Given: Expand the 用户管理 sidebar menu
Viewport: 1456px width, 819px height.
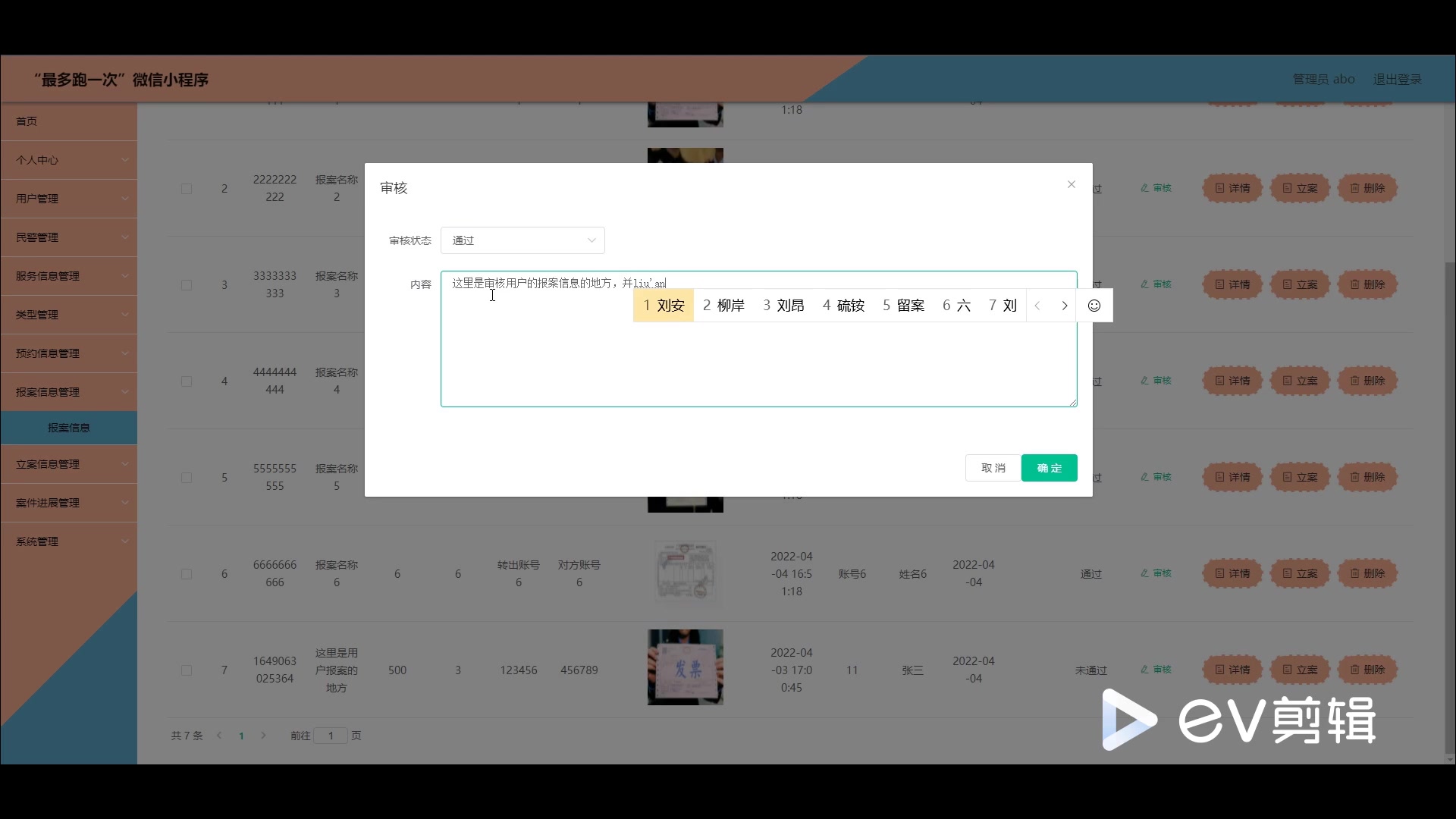Looking at the screenshot, I should tap(68, 199).
